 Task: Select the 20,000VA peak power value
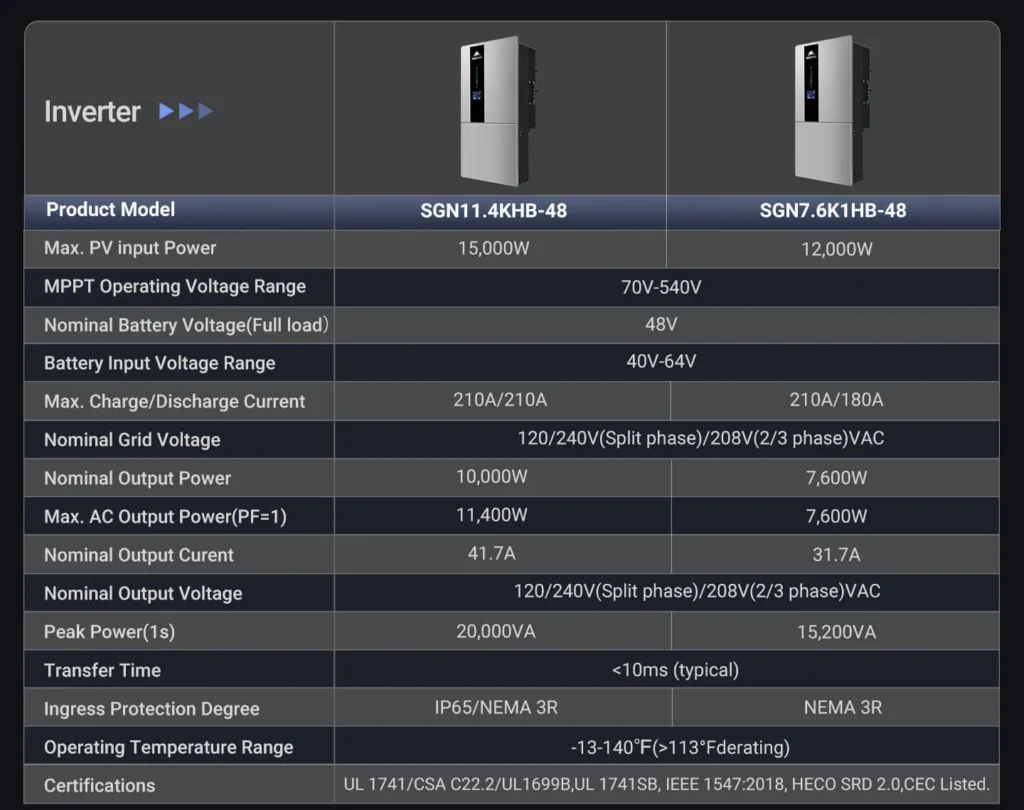[496, 631]
